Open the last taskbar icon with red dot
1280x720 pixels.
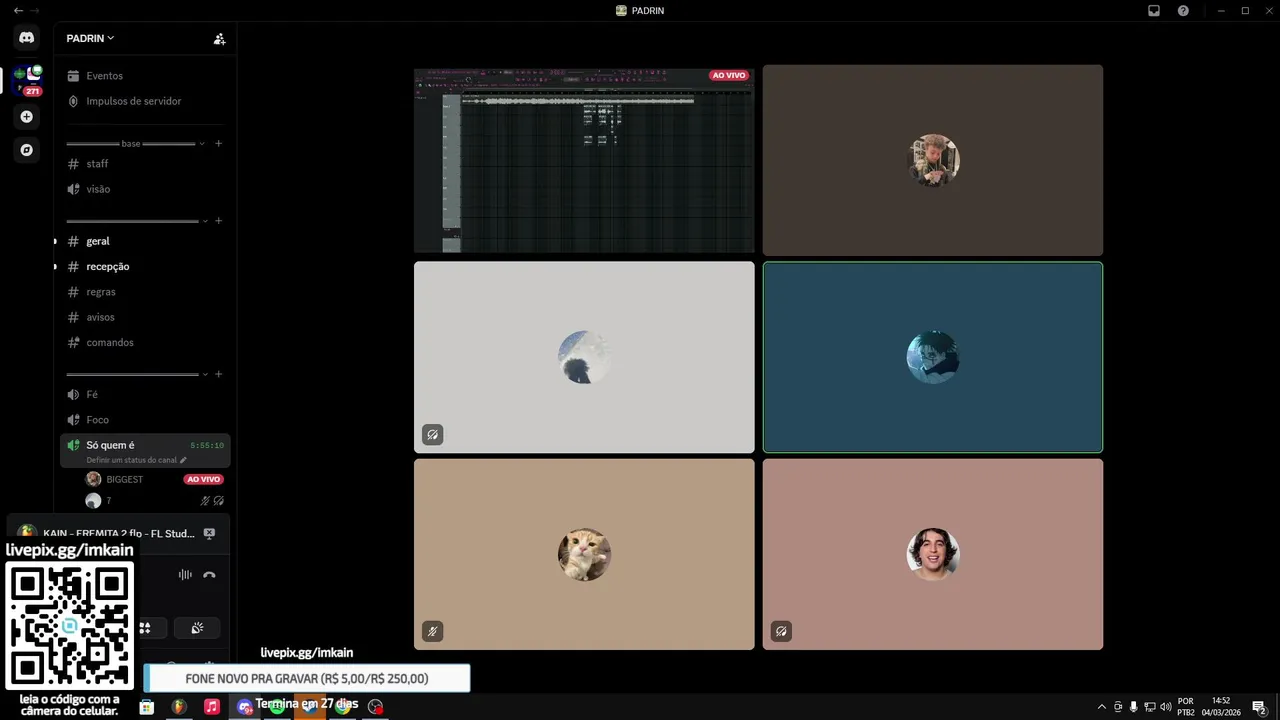click(375, 707)
